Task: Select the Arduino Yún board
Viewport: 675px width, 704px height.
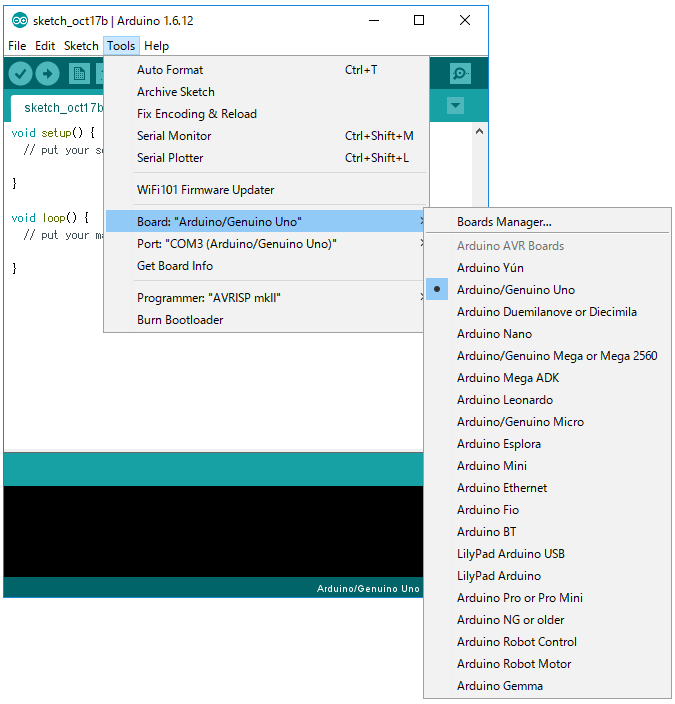Action: pyautogui.click(x=547, y=268)
